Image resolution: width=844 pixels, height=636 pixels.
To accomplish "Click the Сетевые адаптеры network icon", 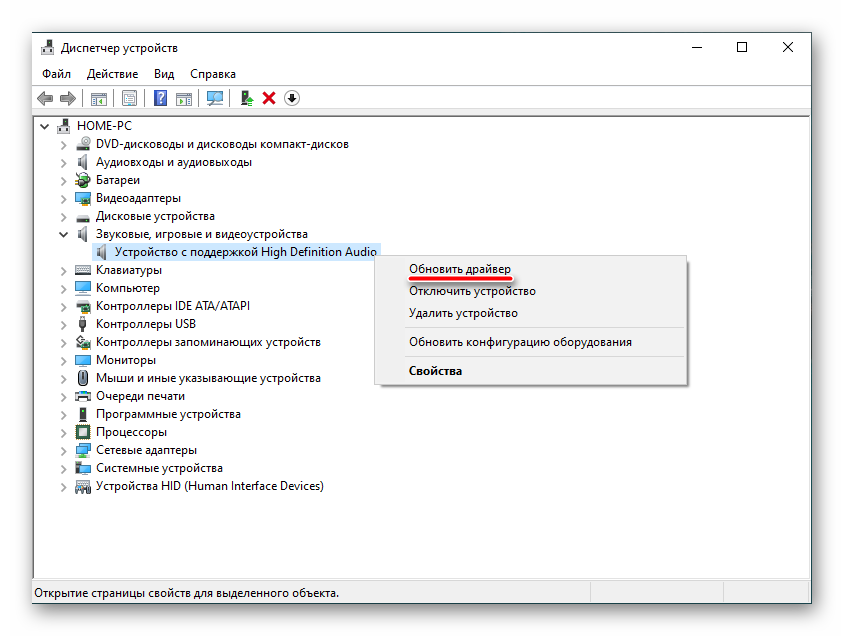I will pos(83,450).
